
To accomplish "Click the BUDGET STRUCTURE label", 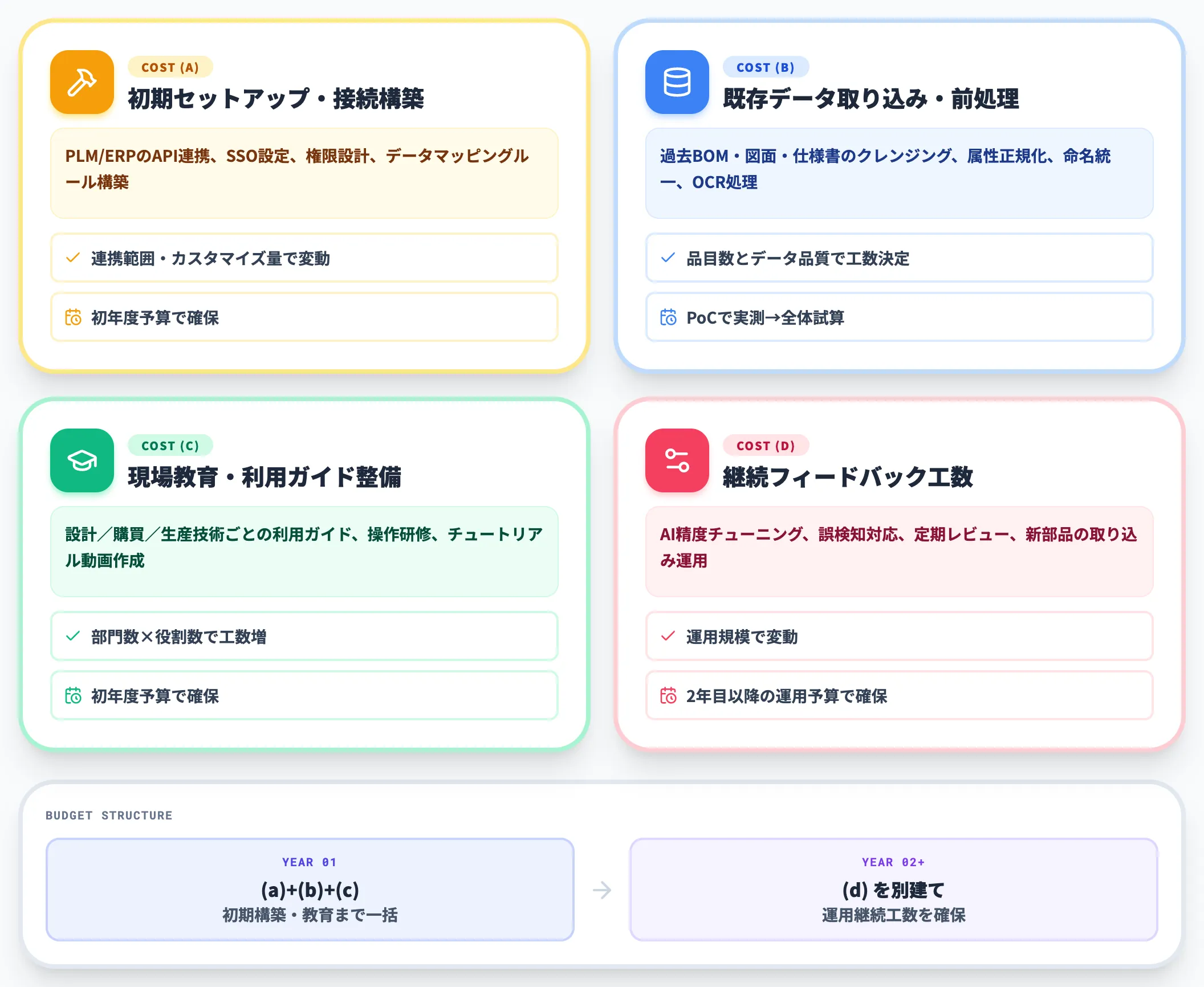I will click(109, 815).
